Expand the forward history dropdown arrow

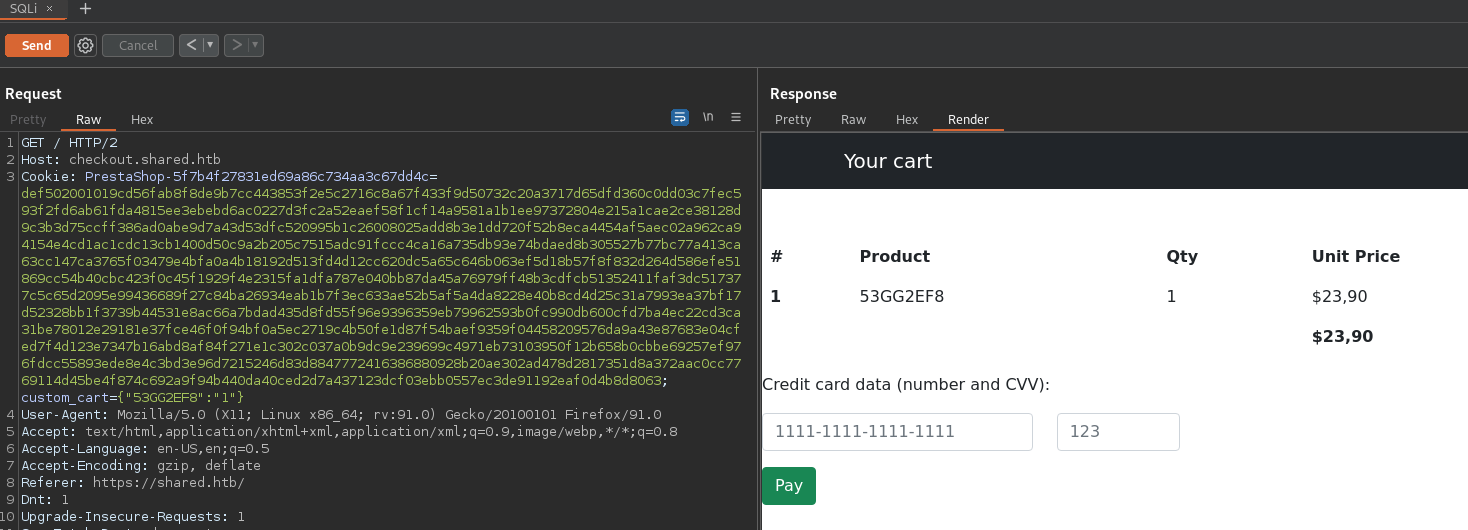(x=255, y=45)
